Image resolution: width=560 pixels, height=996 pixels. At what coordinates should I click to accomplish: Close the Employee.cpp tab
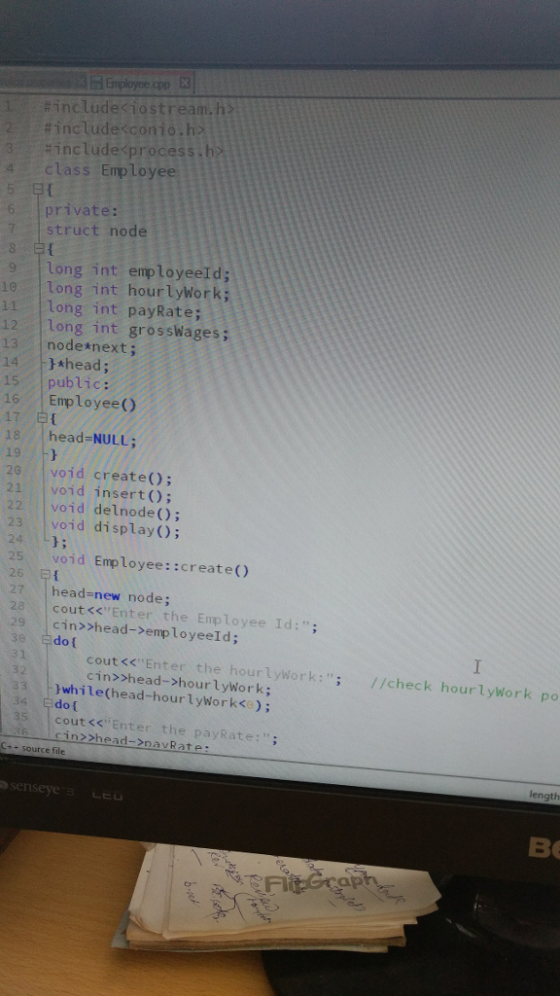click(x=184, y=83)
